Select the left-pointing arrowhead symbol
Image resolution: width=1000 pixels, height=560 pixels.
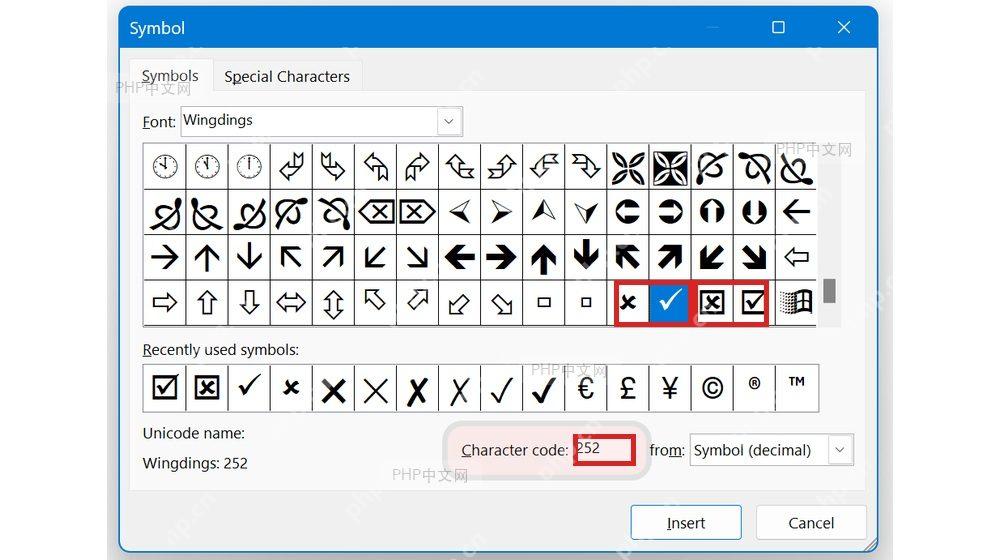point(459,211)
